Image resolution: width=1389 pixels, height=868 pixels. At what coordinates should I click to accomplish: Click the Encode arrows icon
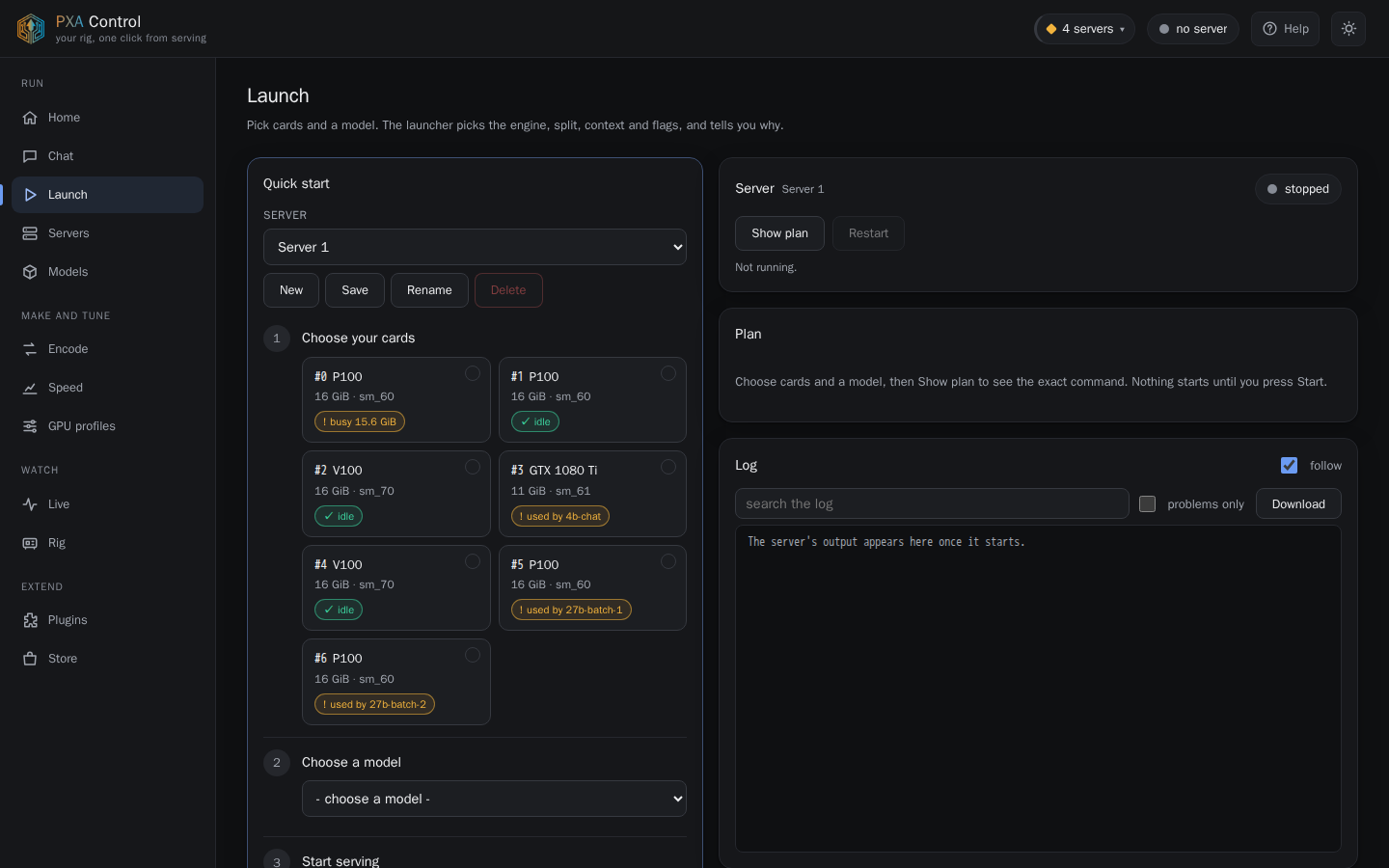[x=30, y=349]
